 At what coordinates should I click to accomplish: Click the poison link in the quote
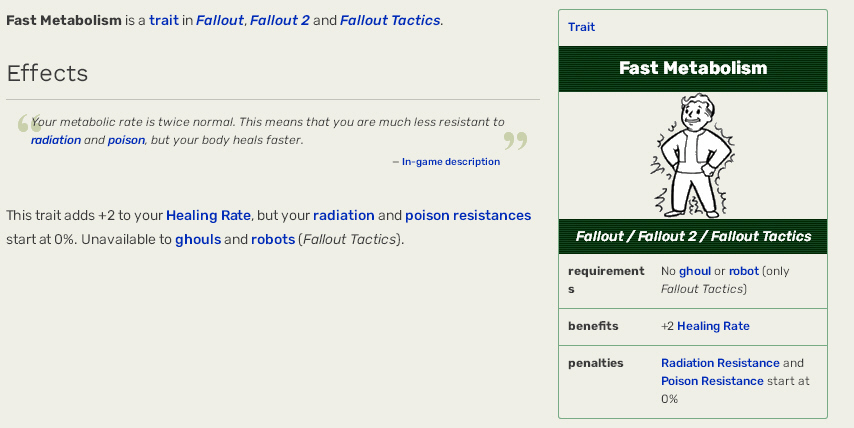[x=126, y=140]
